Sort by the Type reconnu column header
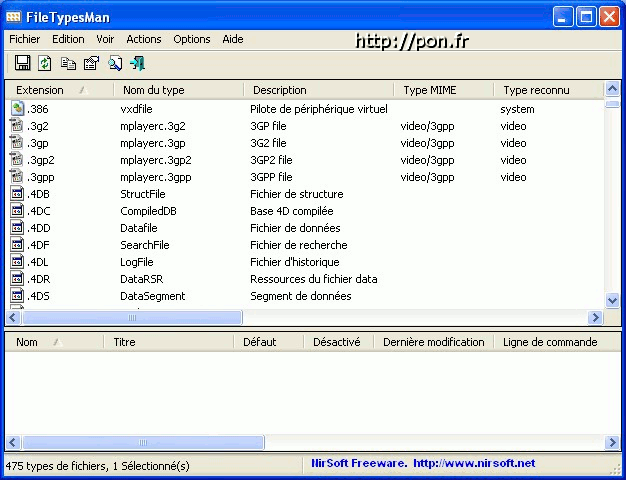The width and height of the screenshot is (626, 480). 549,90
